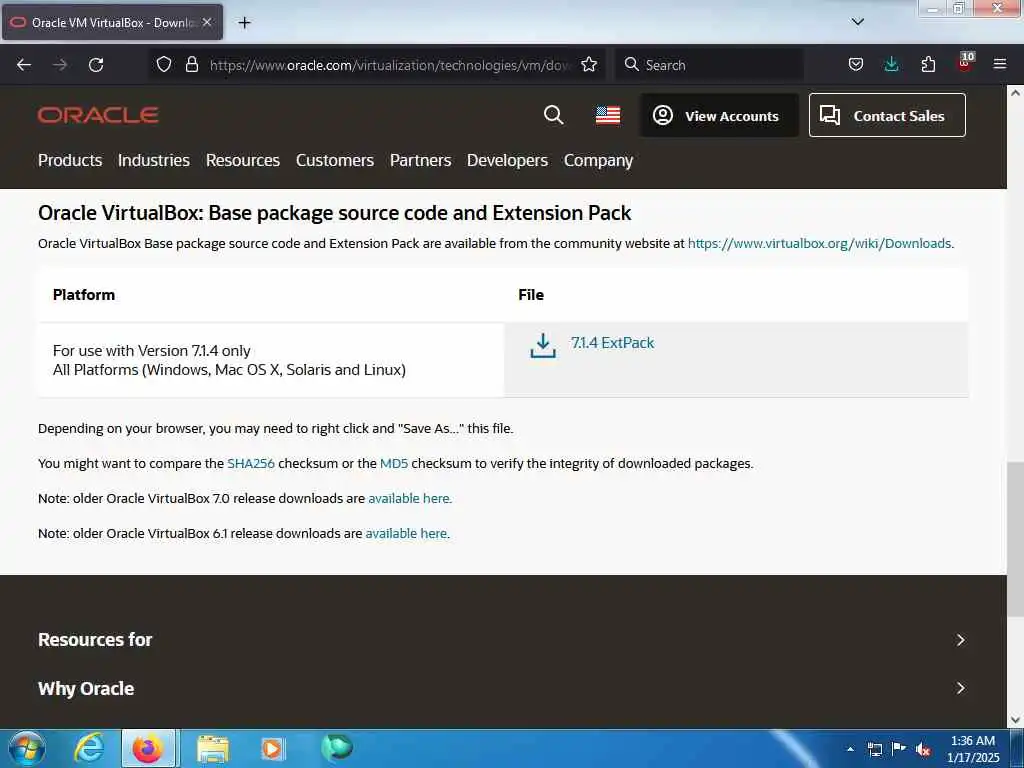Screen dimensions: 1024x768
Task: Open VirtualBox 6.1 downloads available here link
Action: click(x=406, y=534)
